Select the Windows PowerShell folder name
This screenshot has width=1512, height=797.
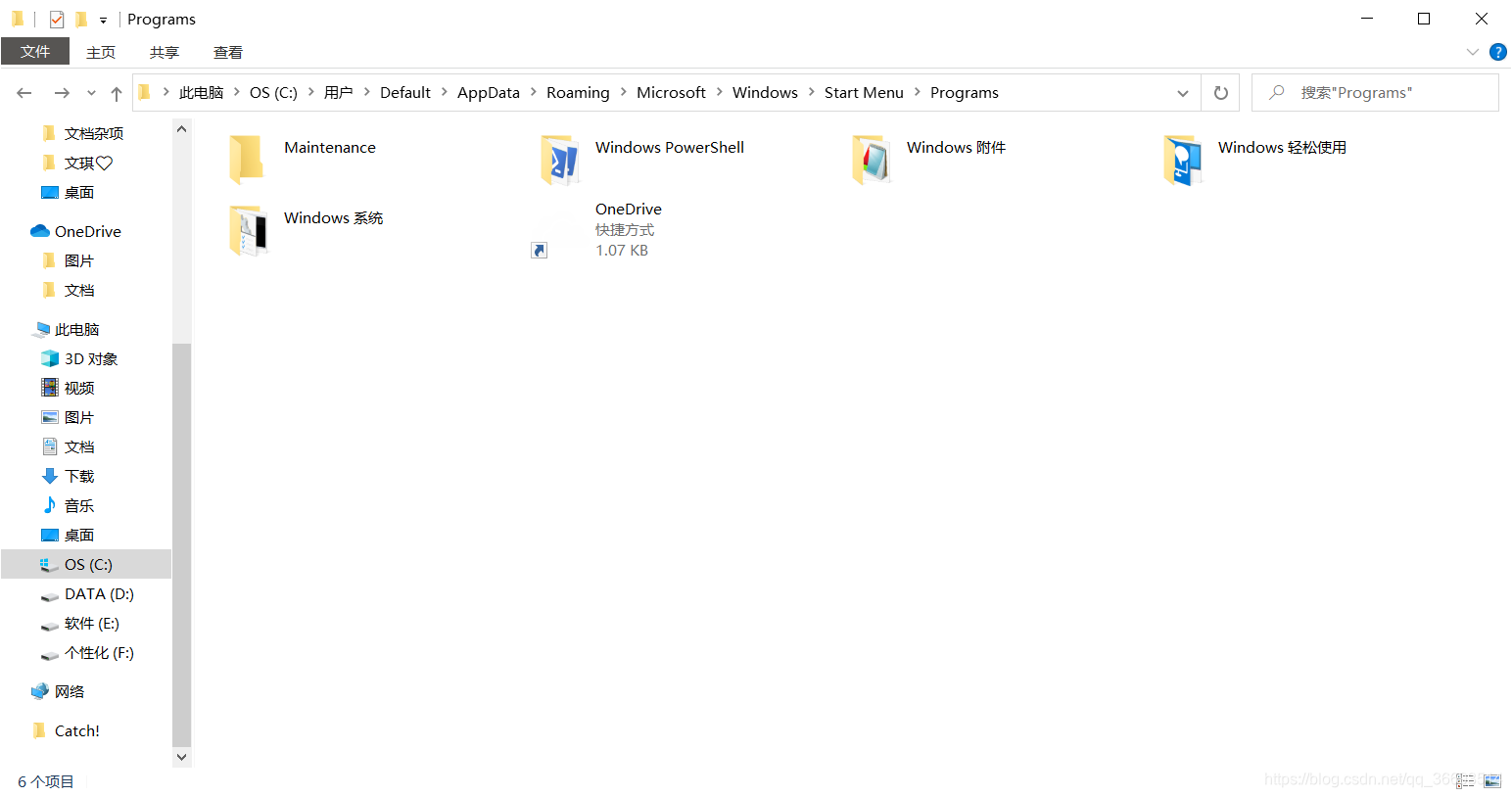(670, 148)
